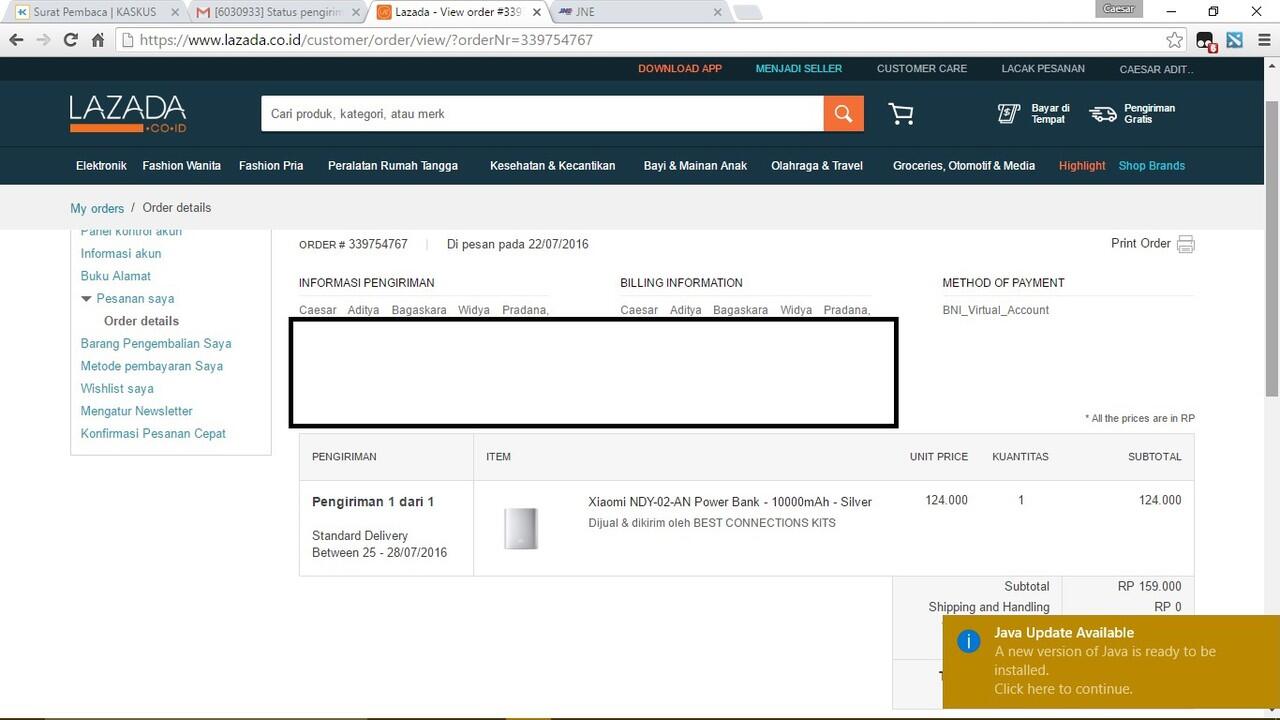Click the orange search magnifier button

pyautogui.click(x=844, y=114)
